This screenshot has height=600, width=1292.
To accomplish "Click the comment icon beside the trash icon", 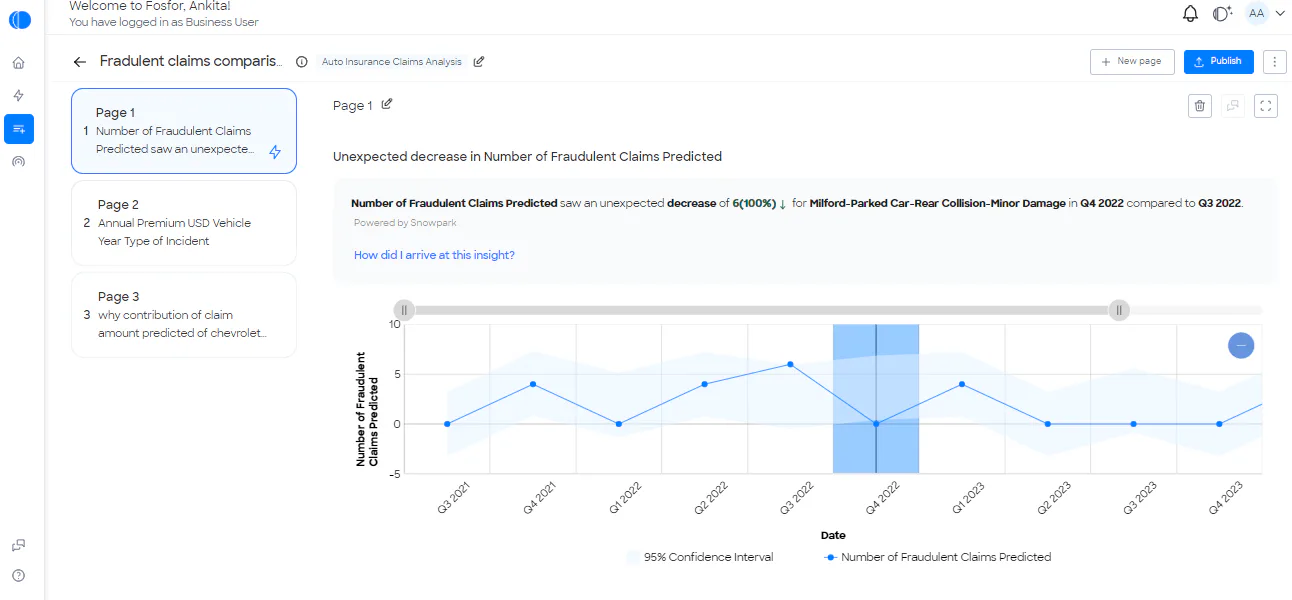I will point(1233,105).
